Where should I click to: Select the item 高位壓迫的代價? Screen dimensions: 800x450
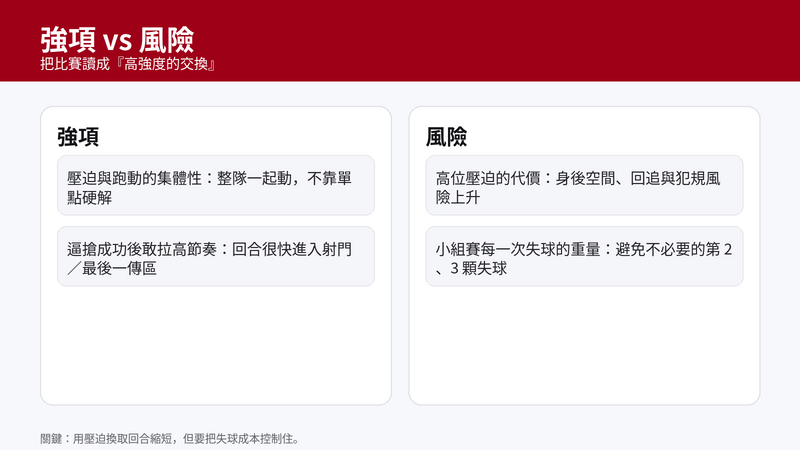584,186
